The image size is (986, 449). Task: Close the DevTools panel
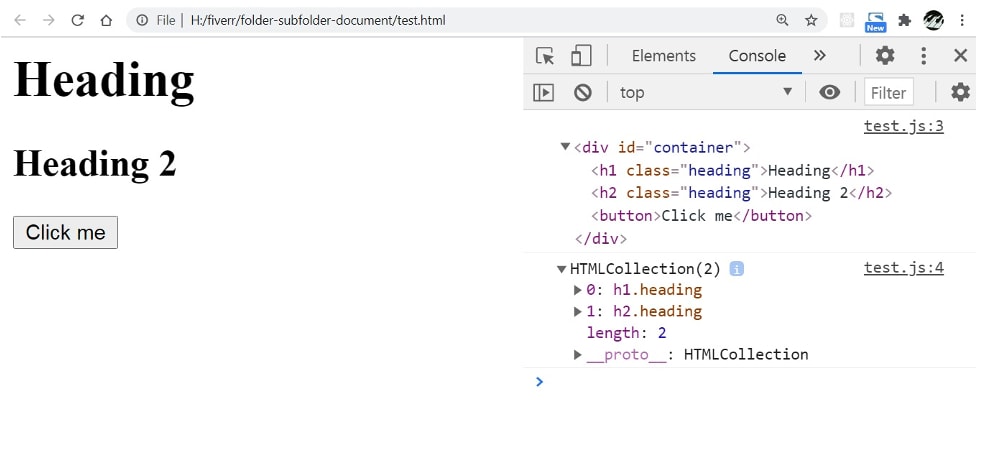pos(960,56)
